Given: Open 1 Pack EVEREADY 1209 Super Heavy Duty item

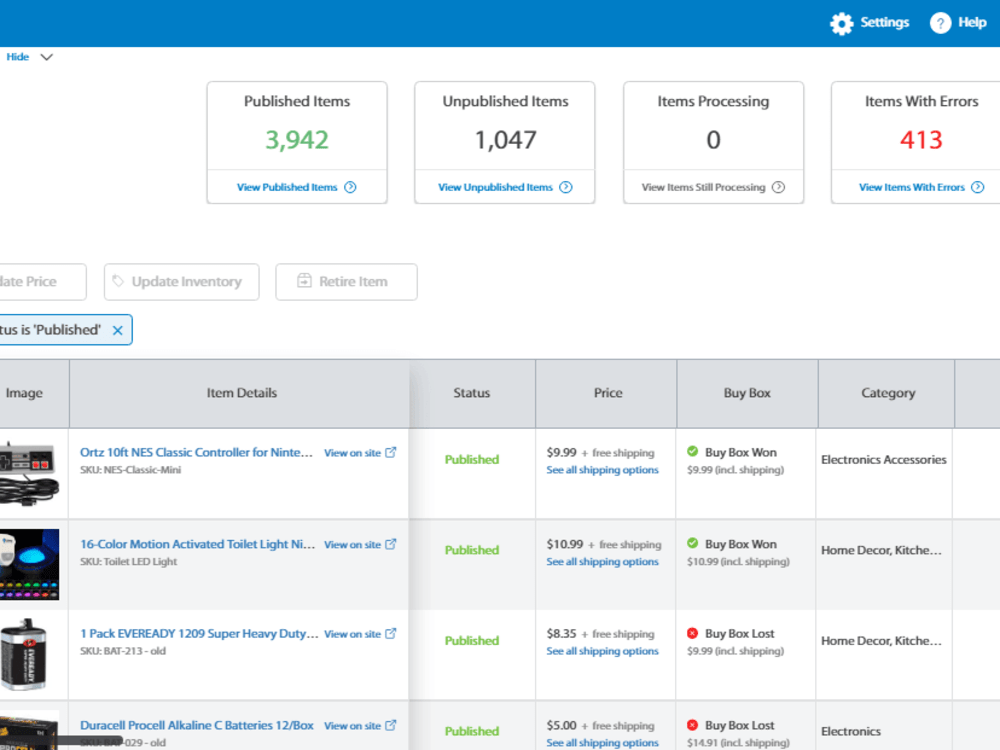Looking at the screenshot, I should tap(199, 633).
